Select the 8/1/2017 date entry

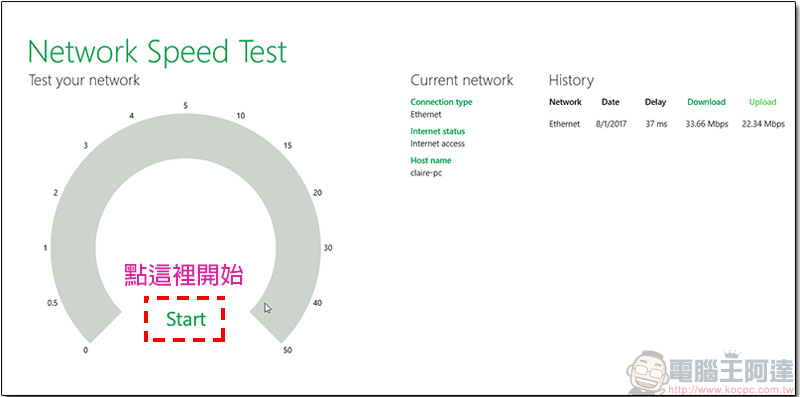(611, 124)
